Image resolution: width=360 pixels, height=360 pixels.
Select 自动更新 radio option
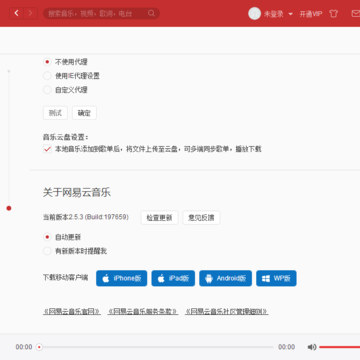47,237
